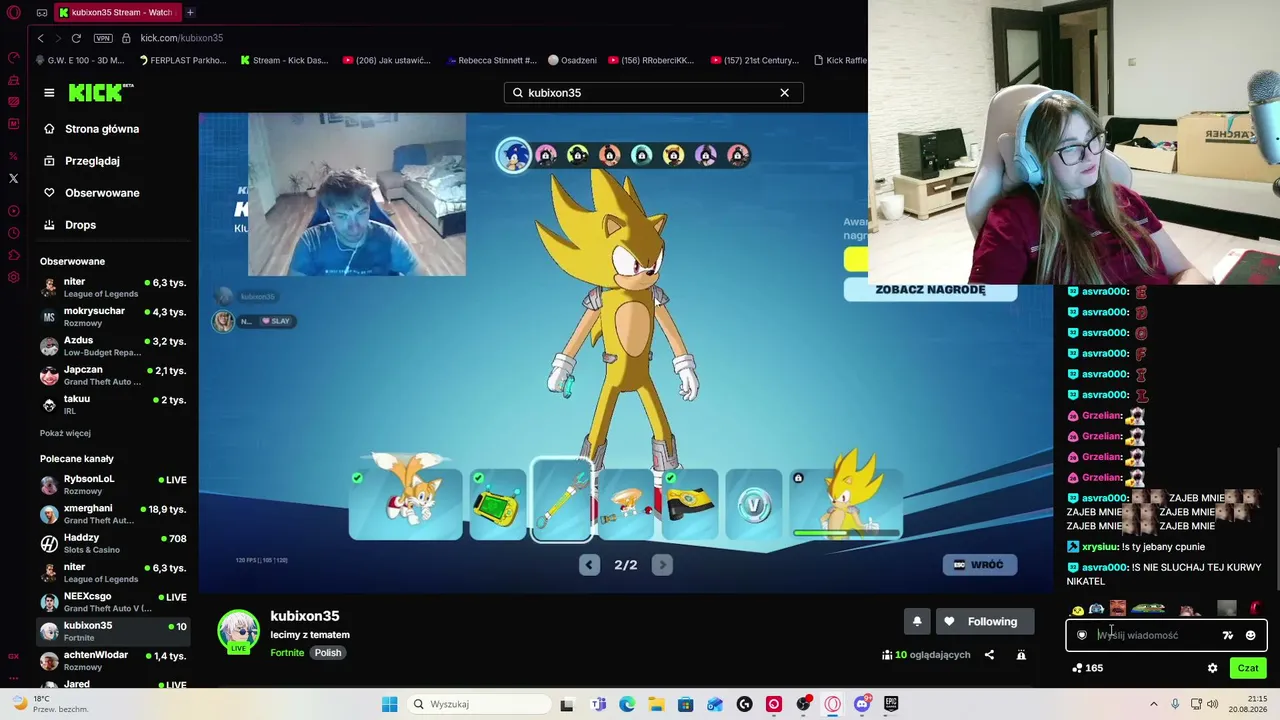
Task: Click the notification bell for kubixon35
Action: pyautogui.click(x=917, y=622)
